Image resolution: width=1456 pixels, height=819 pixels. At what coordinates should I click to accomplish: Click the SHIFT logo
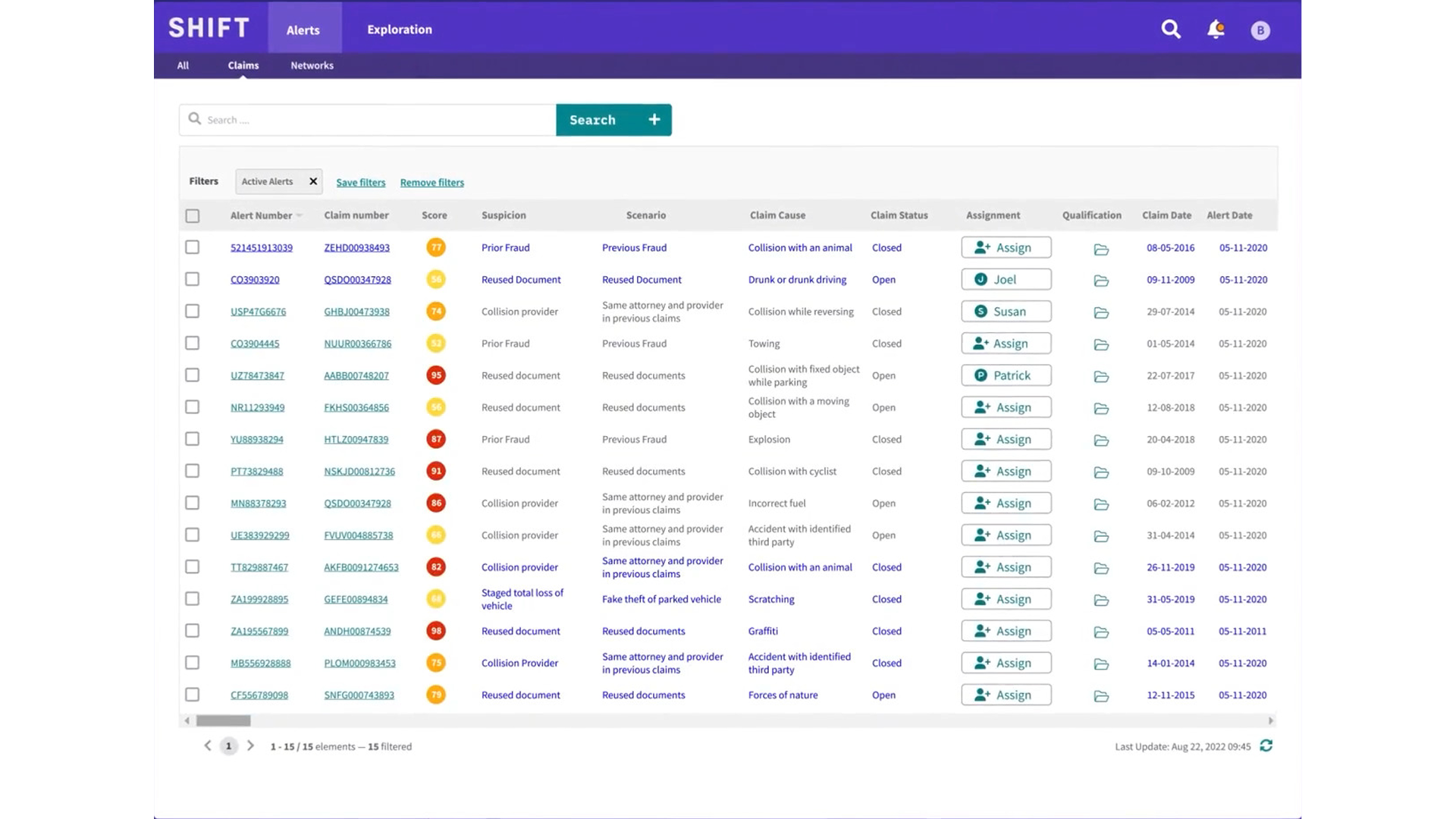coord(209,28)
